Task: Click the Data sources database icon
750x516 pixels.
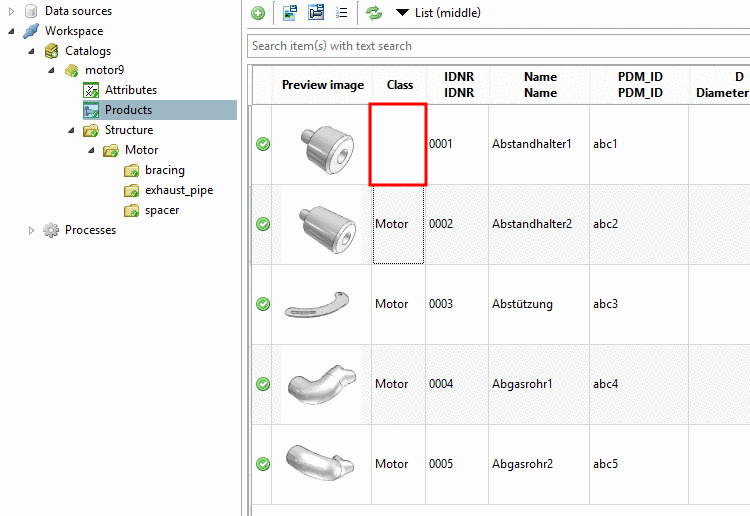Action: point(31,11)
